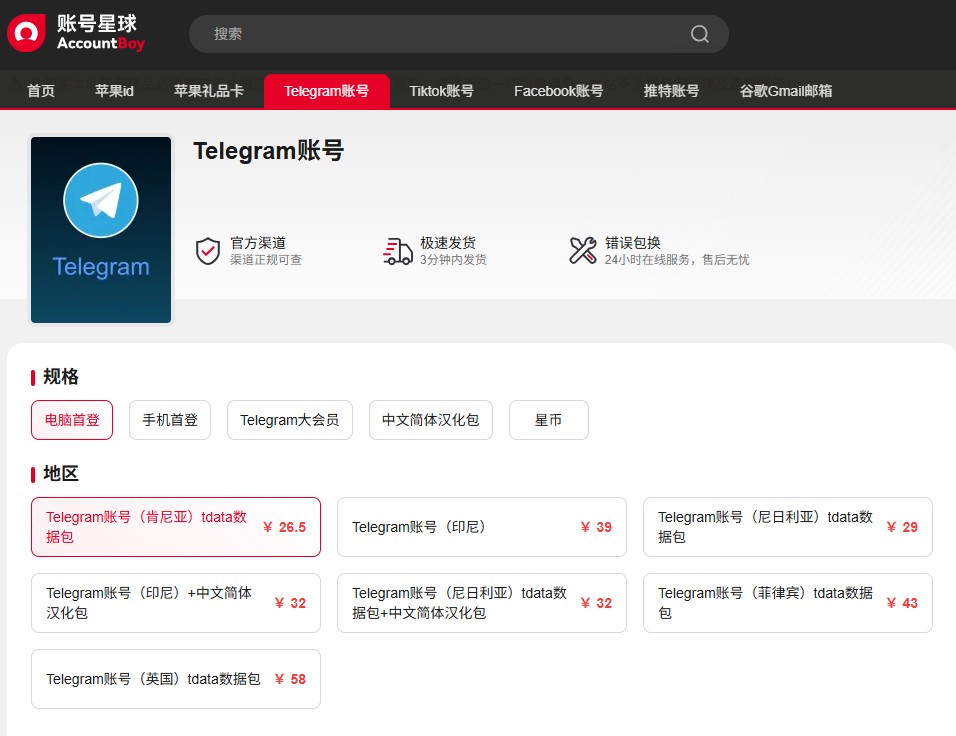Open the 苹果id navigation tab

(114, 91)
